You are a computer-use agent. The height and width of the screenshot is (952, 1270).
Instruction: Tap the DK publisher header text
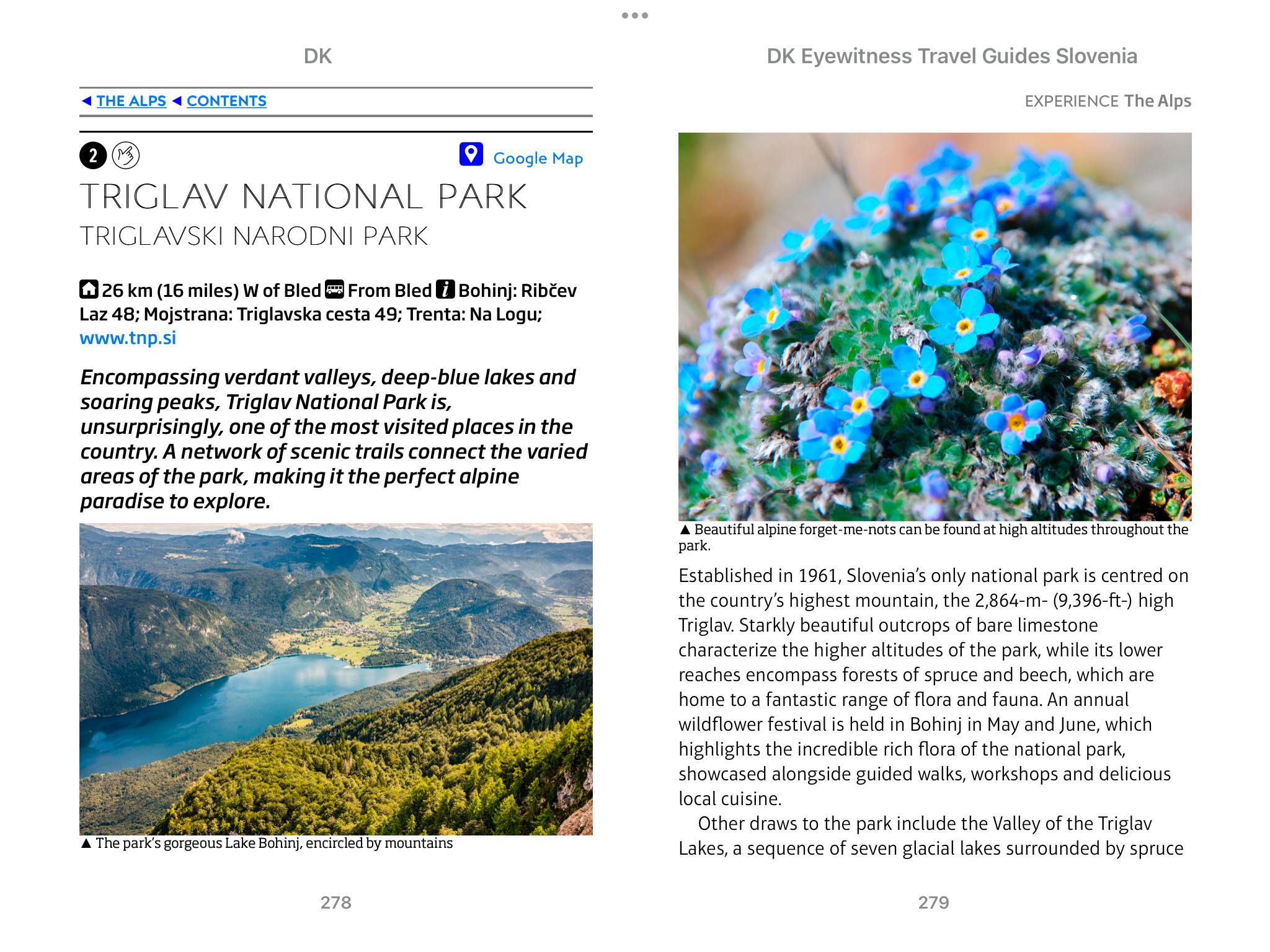click(317, 56)
